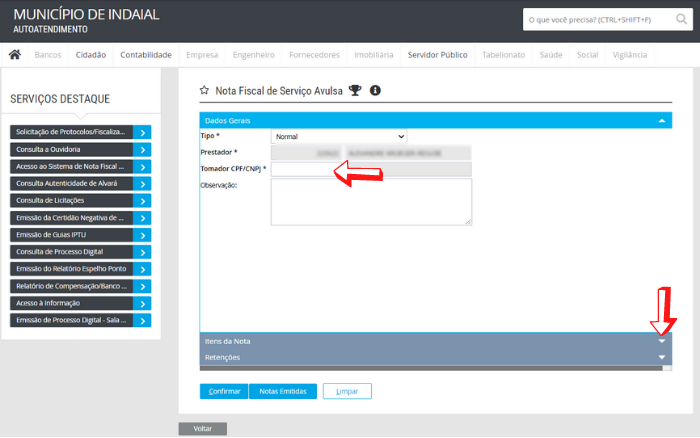700x438 pixels.
Task: Click the home icon in navigation bar
Action: (15, 55)
